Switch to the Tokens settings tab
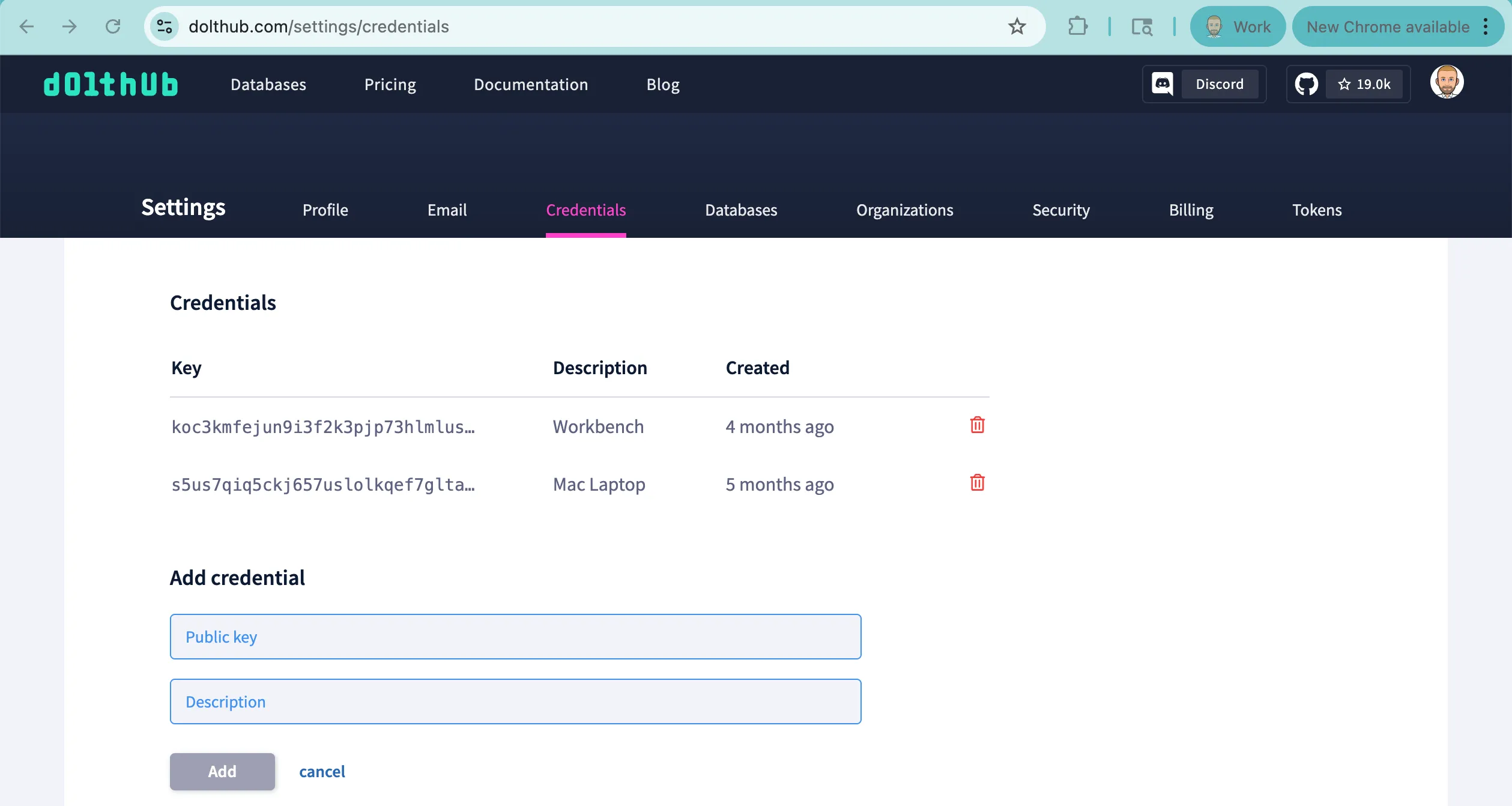The width and height of the screenshot is (1512, 806). point(1317,210)
